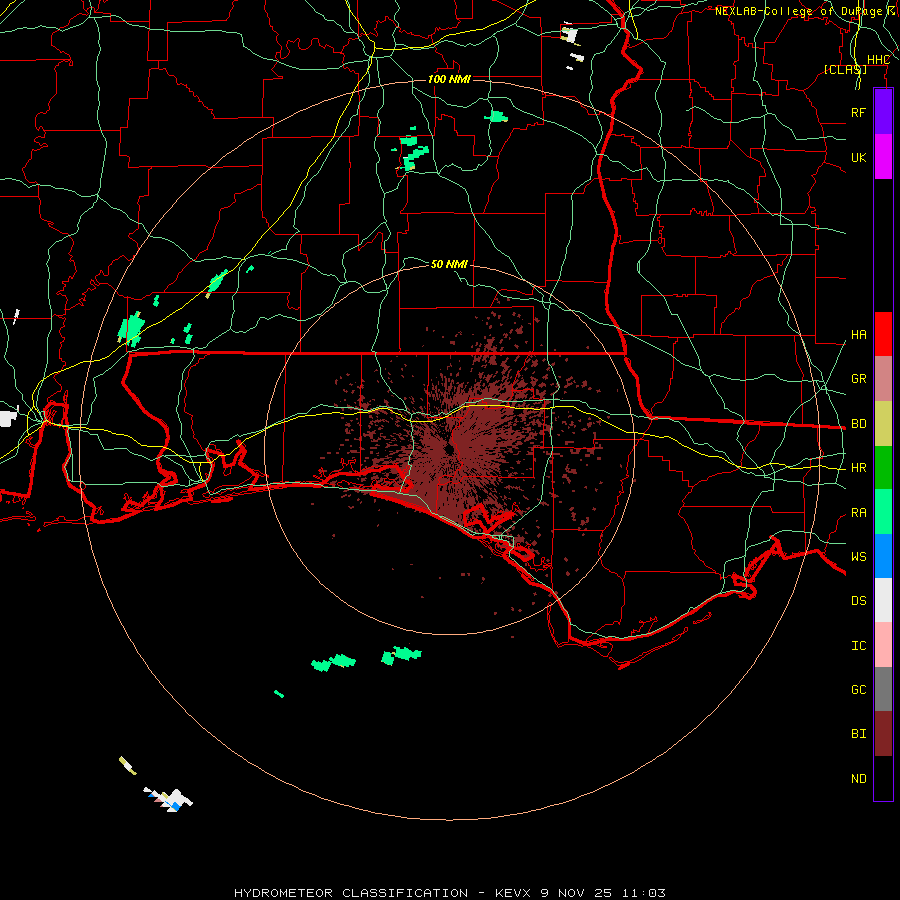Pick the "RA" legend label
900x900 pixels.
pyautogui.click(x=858, y=513)
